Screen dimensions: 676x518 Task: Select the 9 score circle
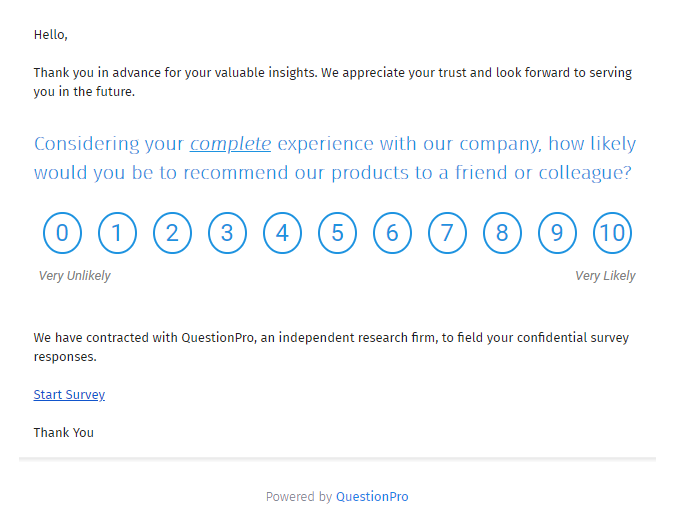557,234
